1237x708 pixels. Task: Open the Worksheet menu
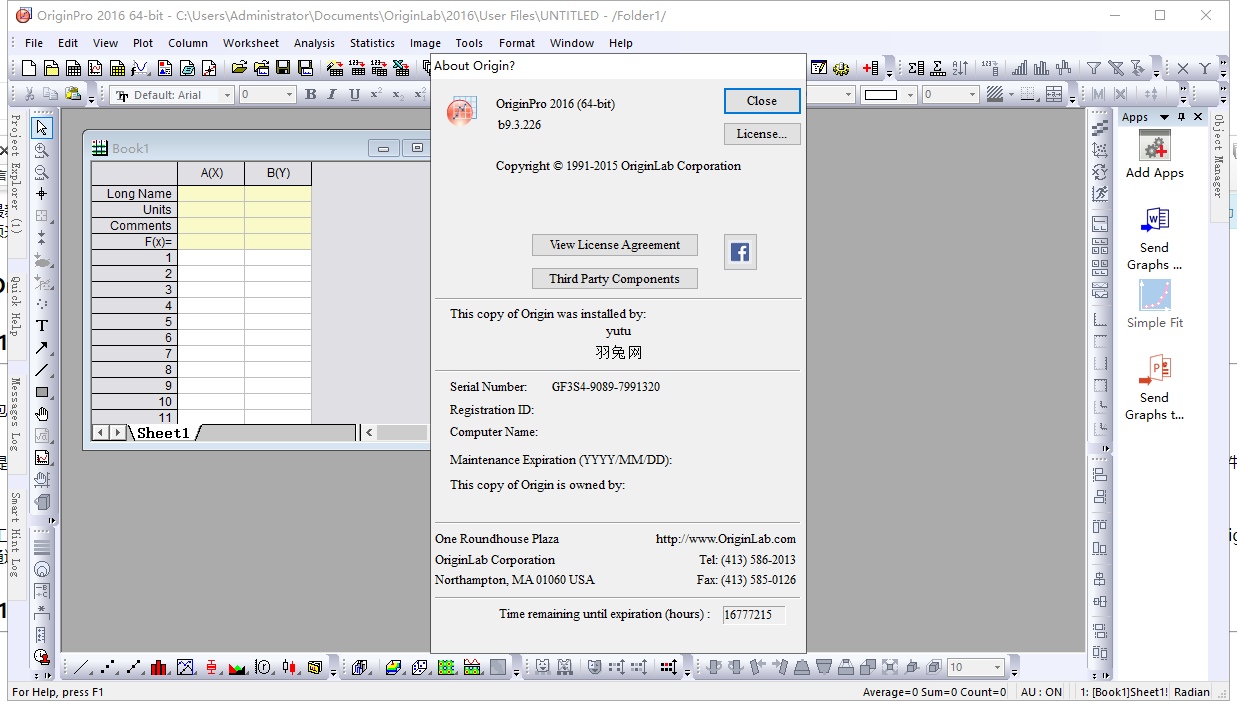pos(250,43)
